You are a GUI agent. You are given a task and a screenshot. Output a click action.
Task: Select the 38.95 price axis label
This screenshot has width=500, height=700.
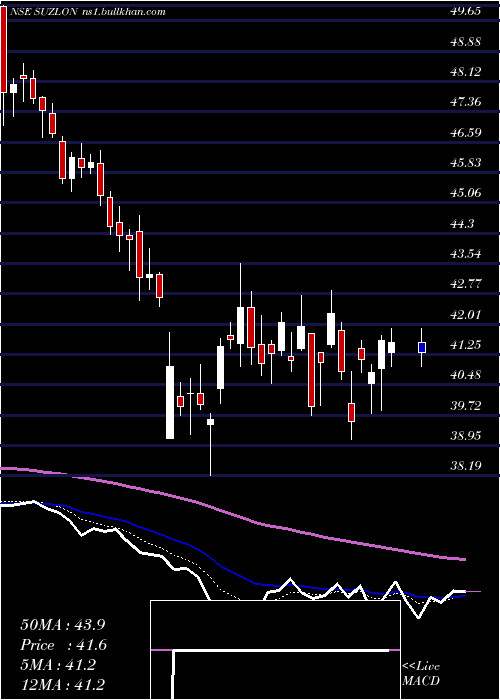pyautogui.click(x=465, y=435)
